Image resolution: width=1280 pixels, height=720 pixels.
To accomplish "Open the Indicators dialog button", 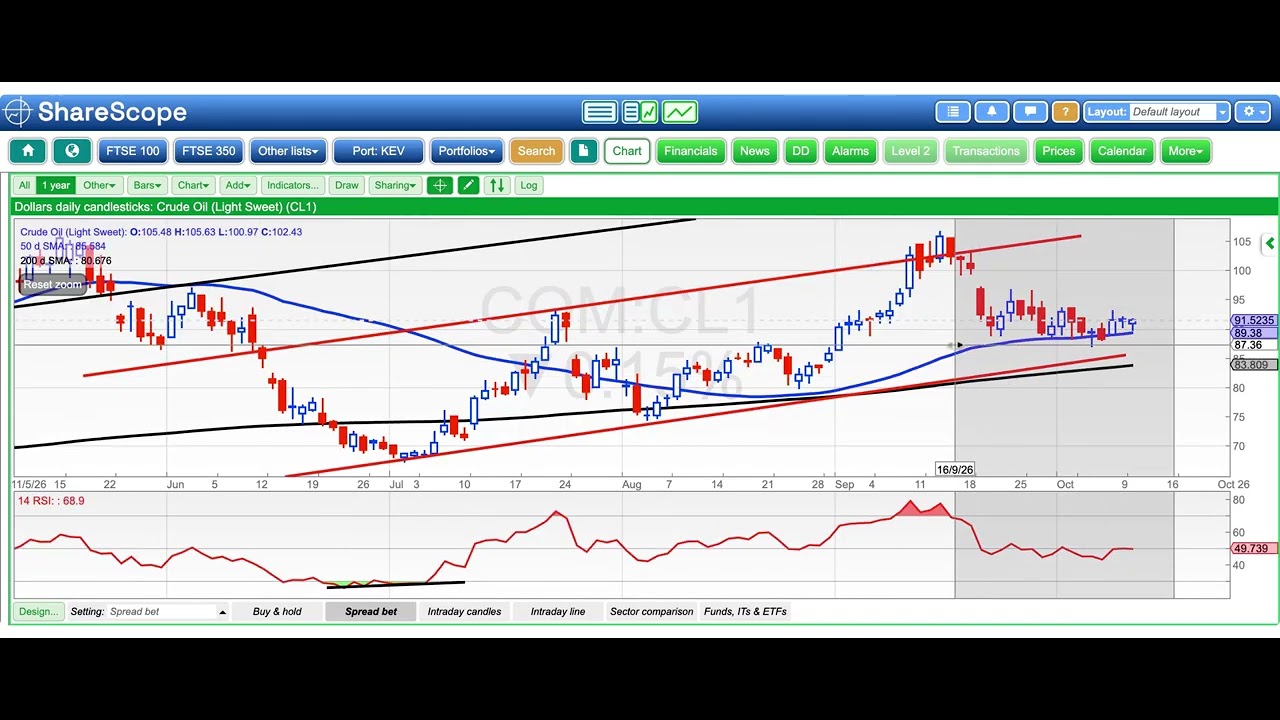I will coord(292,185).
